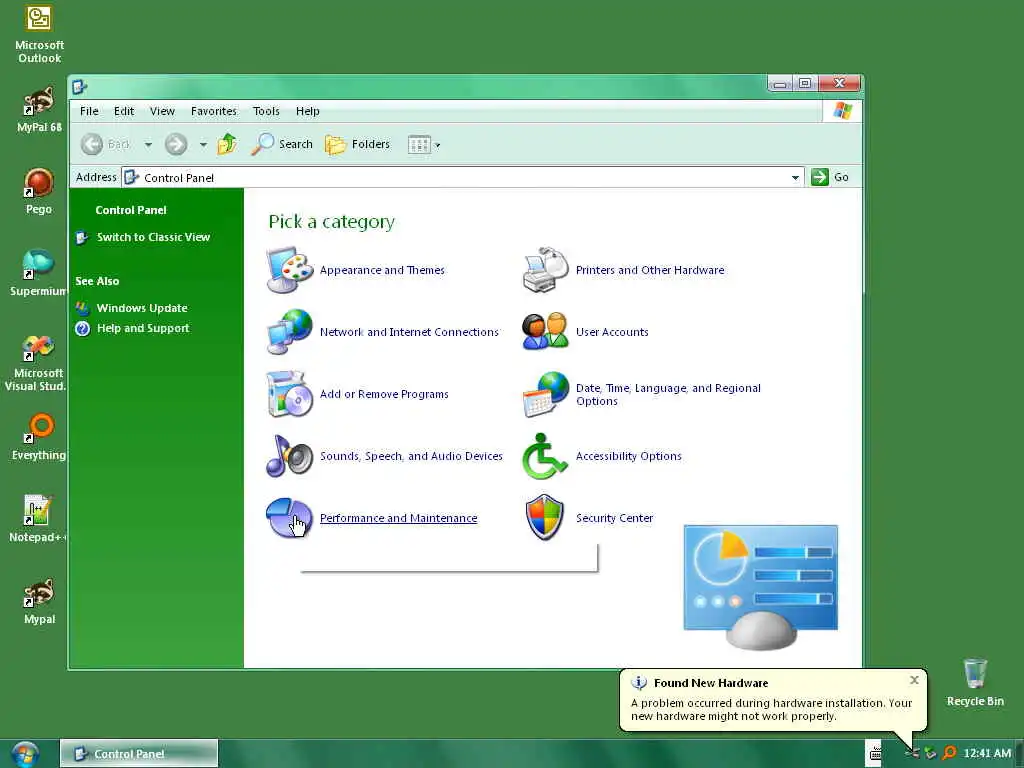This screenshot has height=768, width=1024.
Task: Select the Supermium desktop shortcut
Action: click(39, 274)
